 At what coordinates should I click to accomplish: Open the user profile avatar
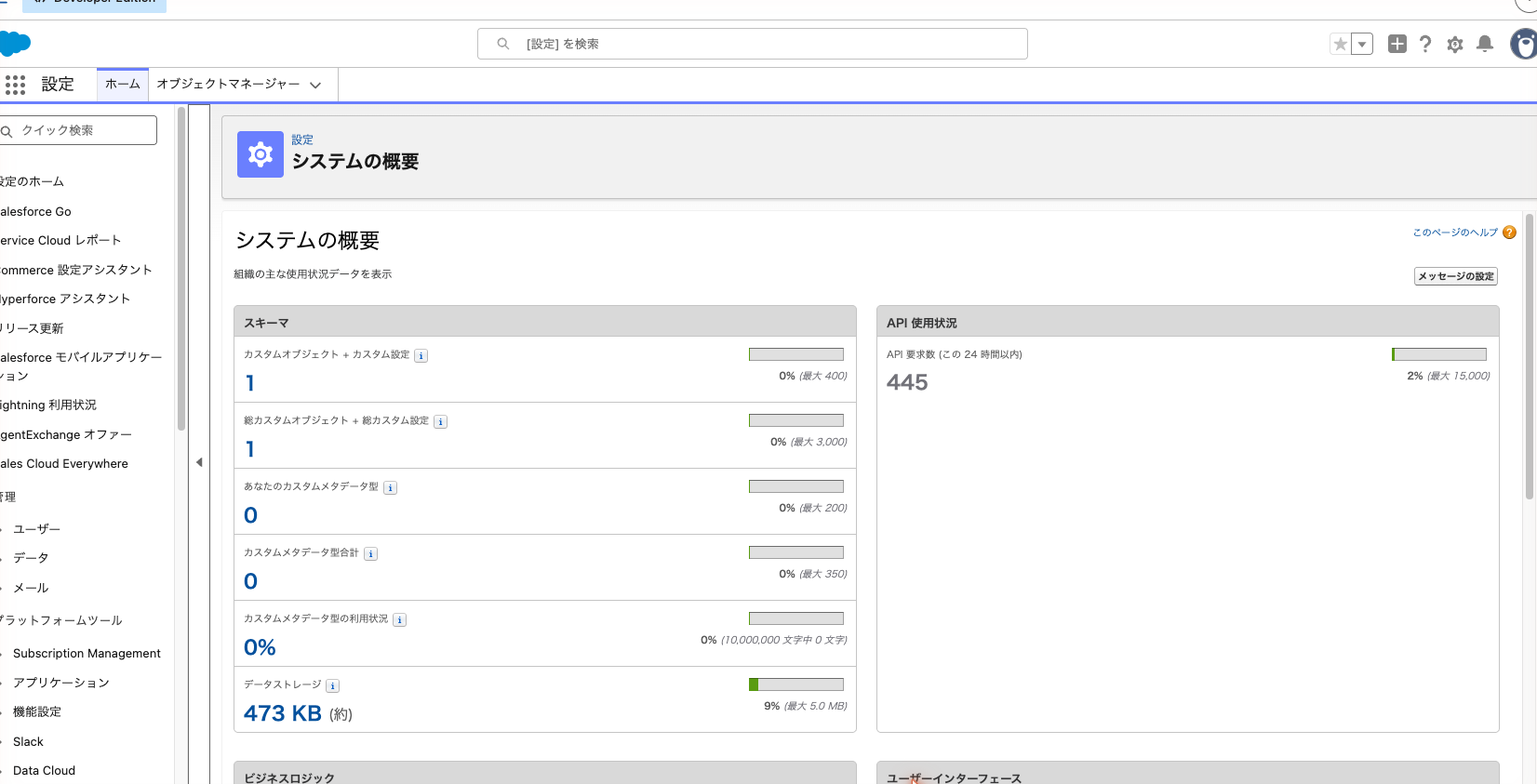click(1524, 44)
